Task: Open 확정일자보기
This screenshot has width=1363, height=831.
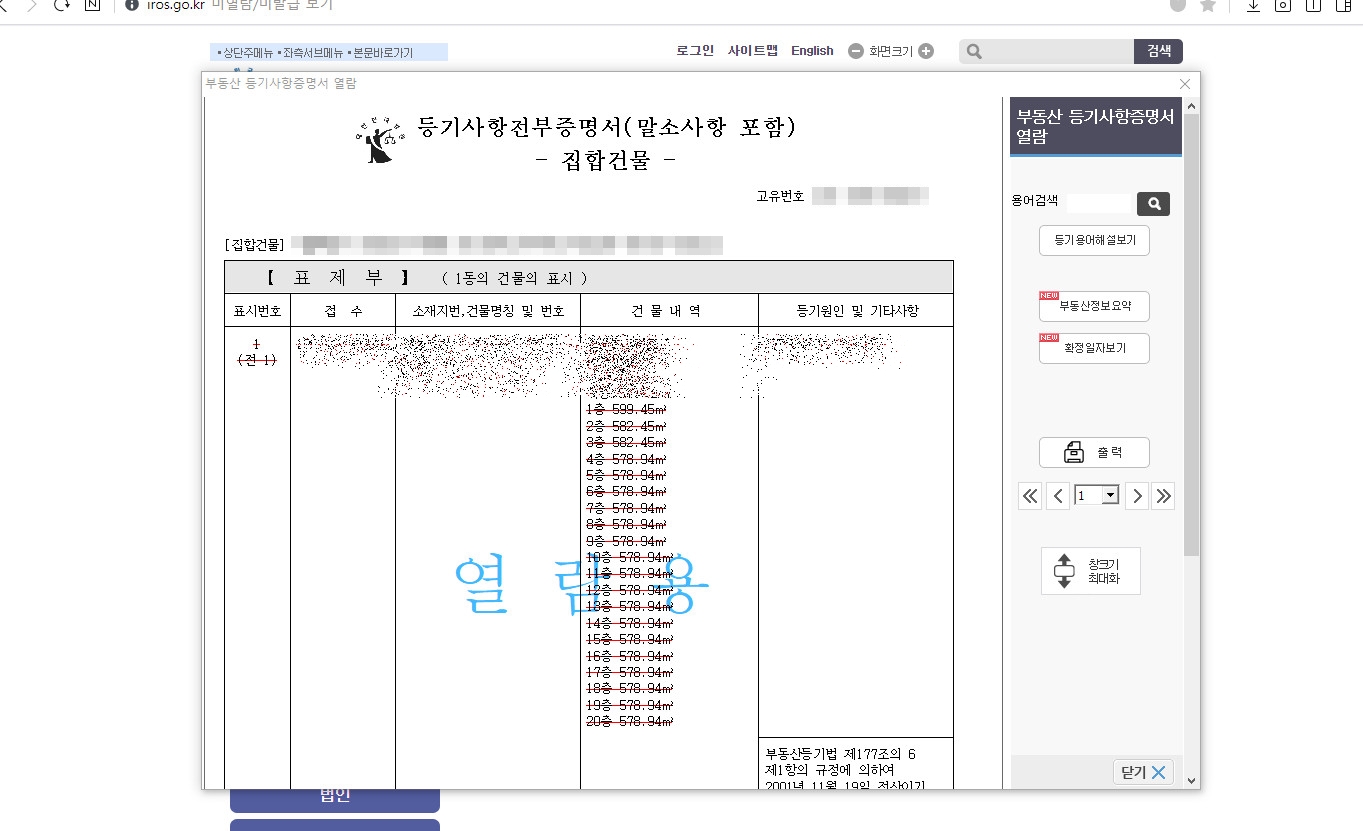Action: 1094,348
